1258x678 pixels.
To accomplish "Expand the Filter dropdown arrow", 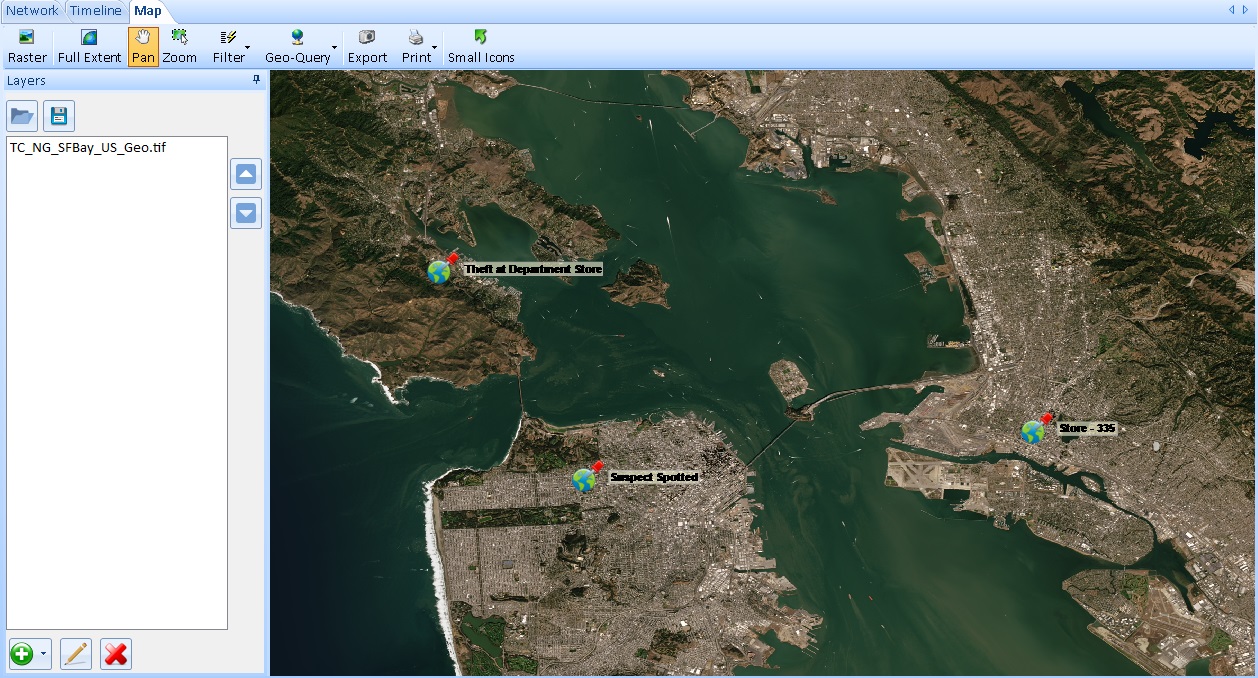I will (x=246, y=46).
